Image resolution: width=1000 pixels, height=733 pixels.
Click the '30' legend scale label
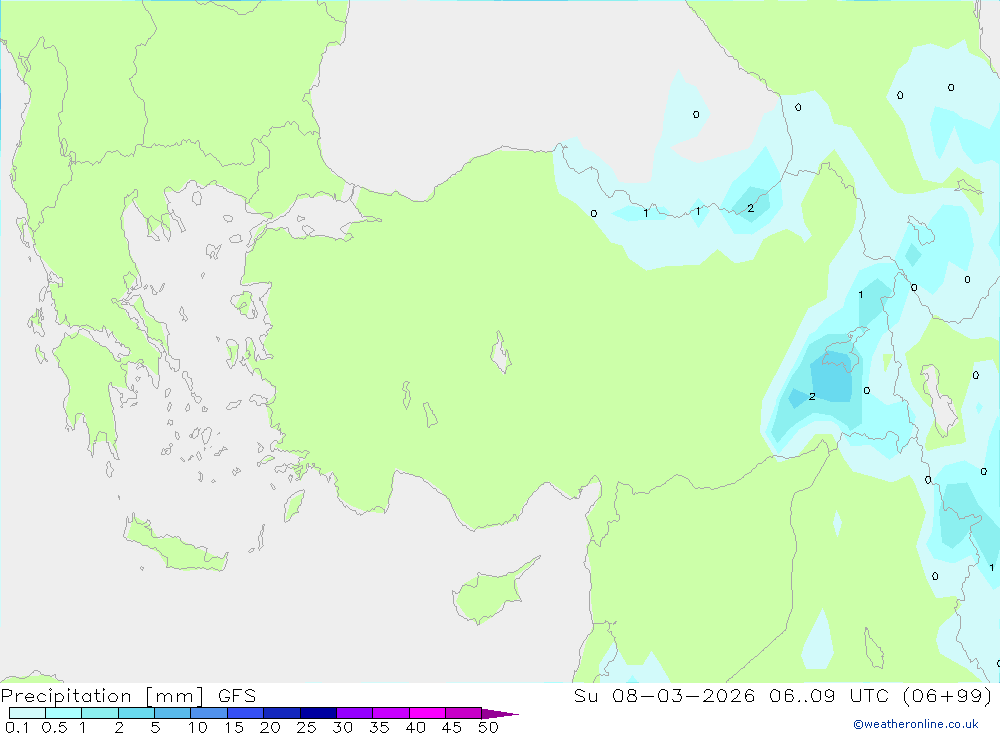342,727
